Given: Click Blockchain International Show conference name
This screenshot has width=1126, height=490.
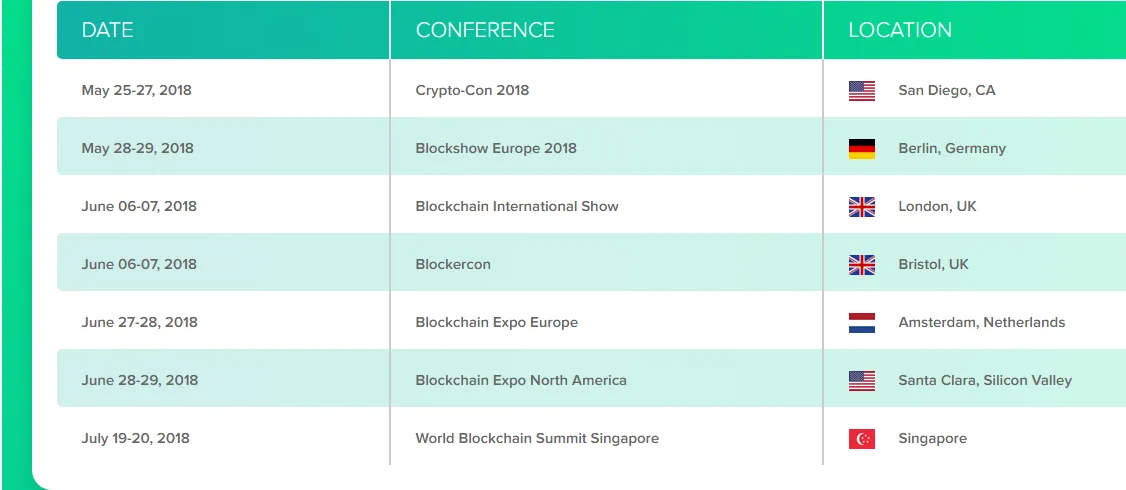Looking at the screenshot, I should (516, 206).
